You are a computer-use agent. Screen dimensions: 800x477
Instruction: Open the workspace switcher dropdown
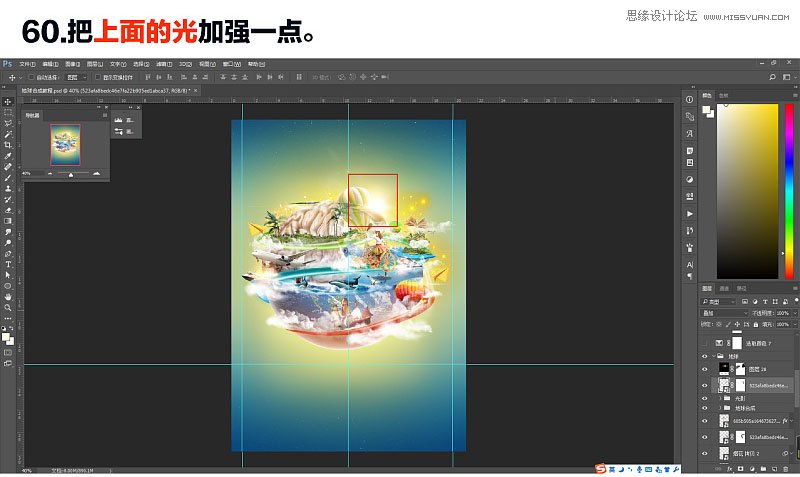point(788,77)
